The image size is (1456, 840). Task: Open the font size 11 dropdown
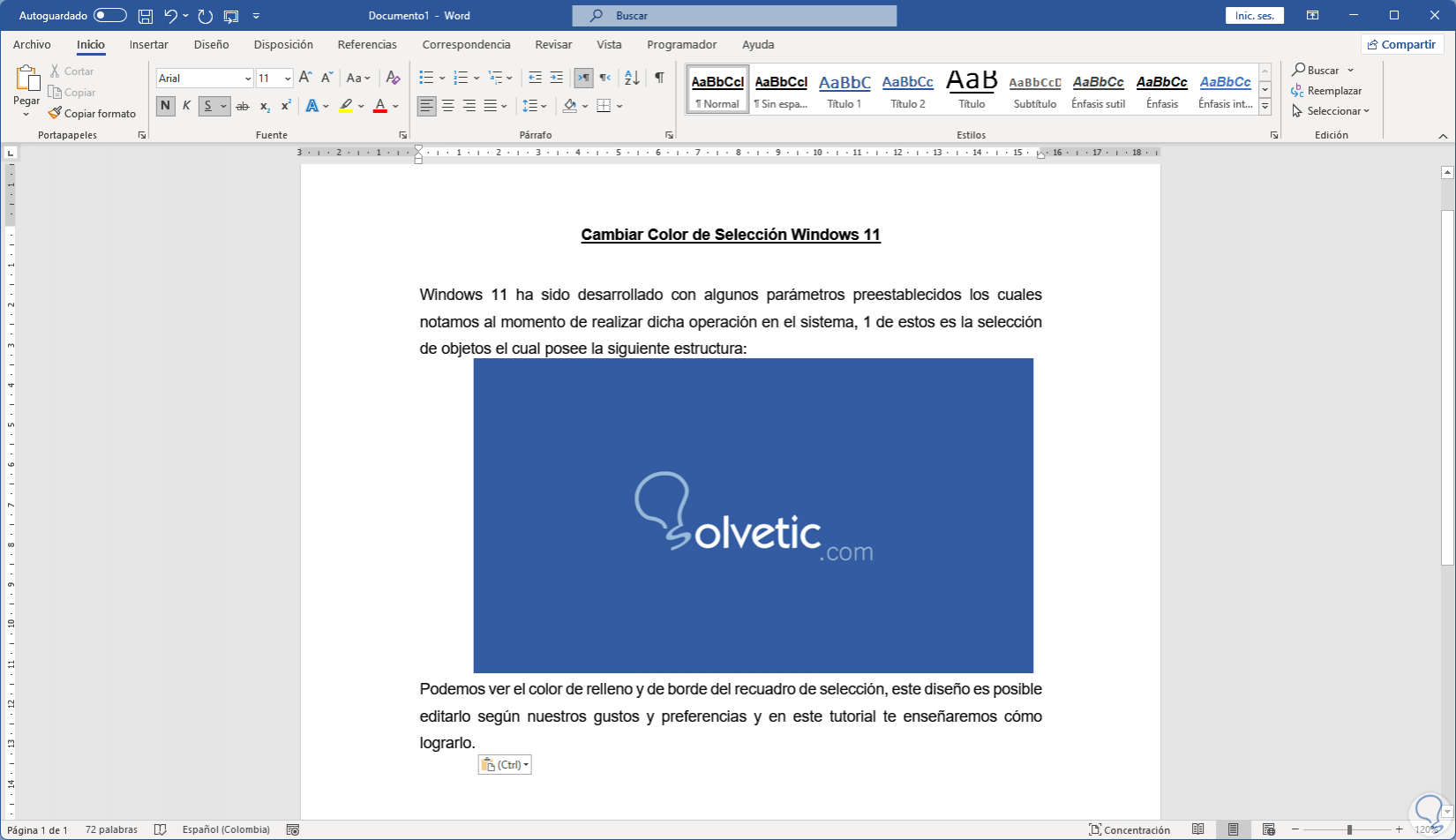point(288,79)
